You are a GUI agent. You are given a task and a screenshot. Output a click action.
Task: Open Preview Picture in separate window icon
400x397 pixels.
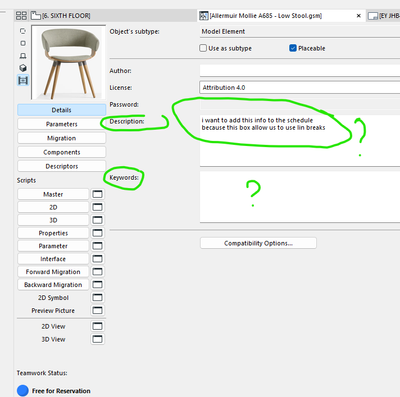[x=97, y=310]
